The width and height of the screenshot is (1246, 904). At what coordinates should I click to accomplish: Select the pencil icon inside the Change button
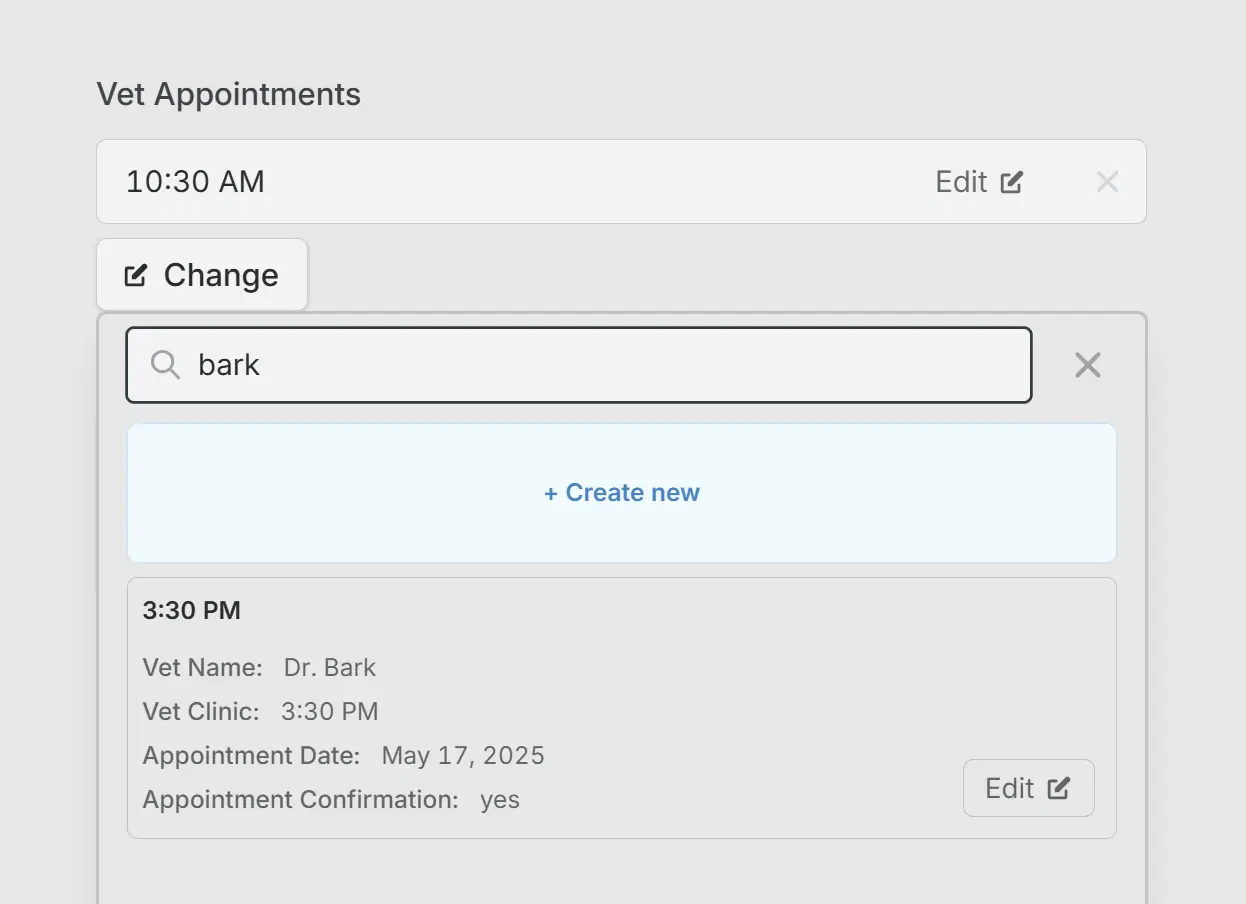(x=136, y=275)
